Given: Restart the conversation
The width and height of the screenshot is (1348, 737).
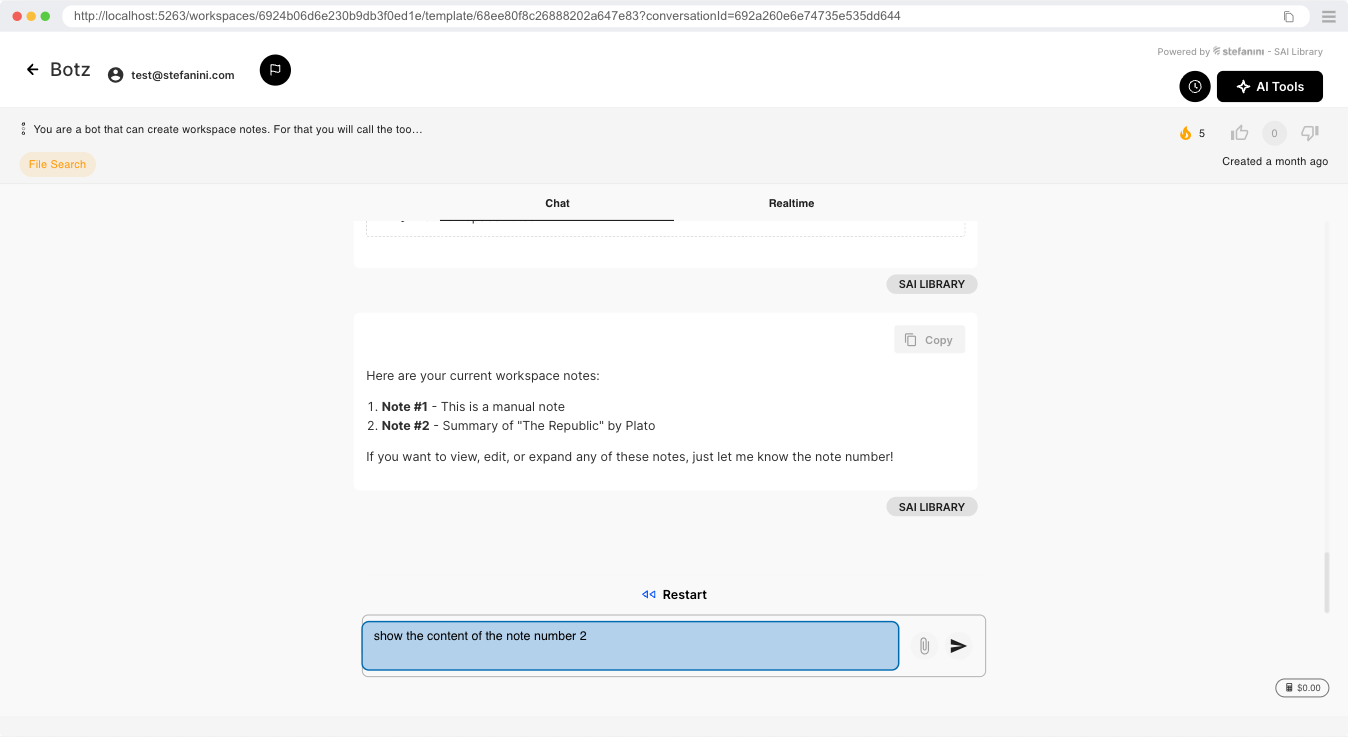Looking at the screenshot, I should [x=674, y=594].
